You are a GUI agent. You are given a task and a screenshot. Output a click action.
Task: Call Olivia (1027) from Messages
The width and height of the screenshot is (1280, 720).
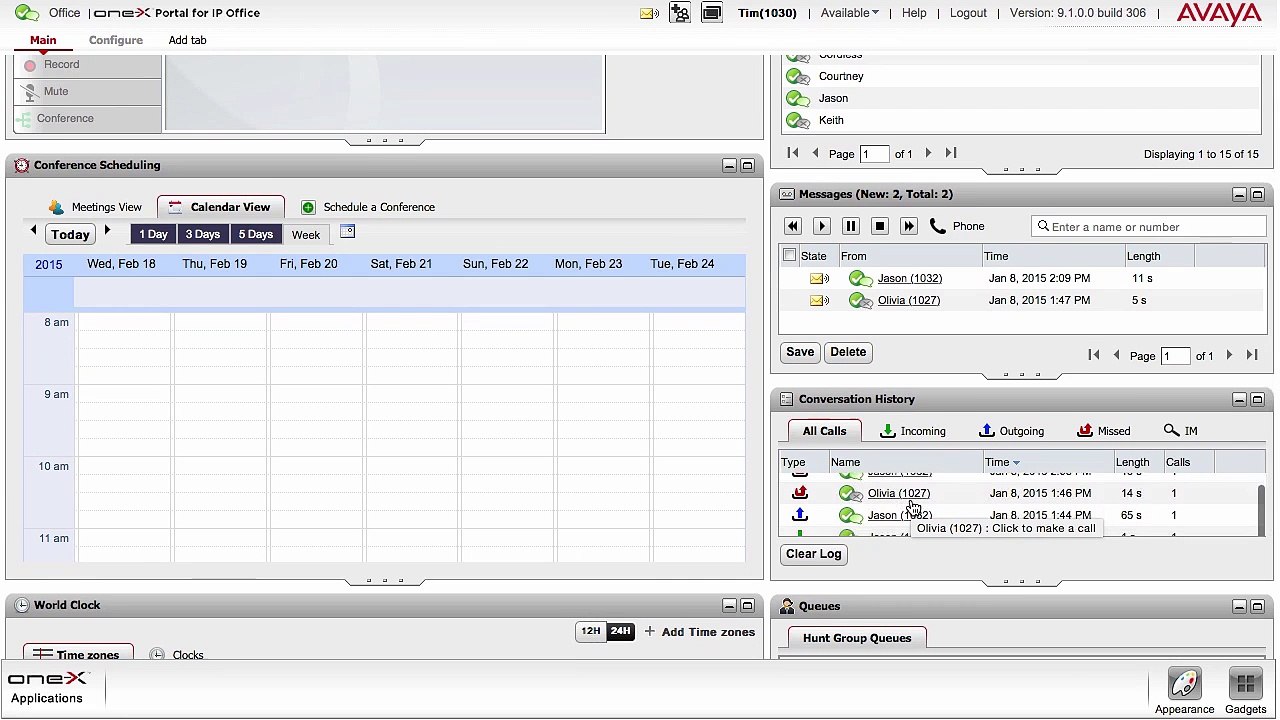(x=908, y=300)
